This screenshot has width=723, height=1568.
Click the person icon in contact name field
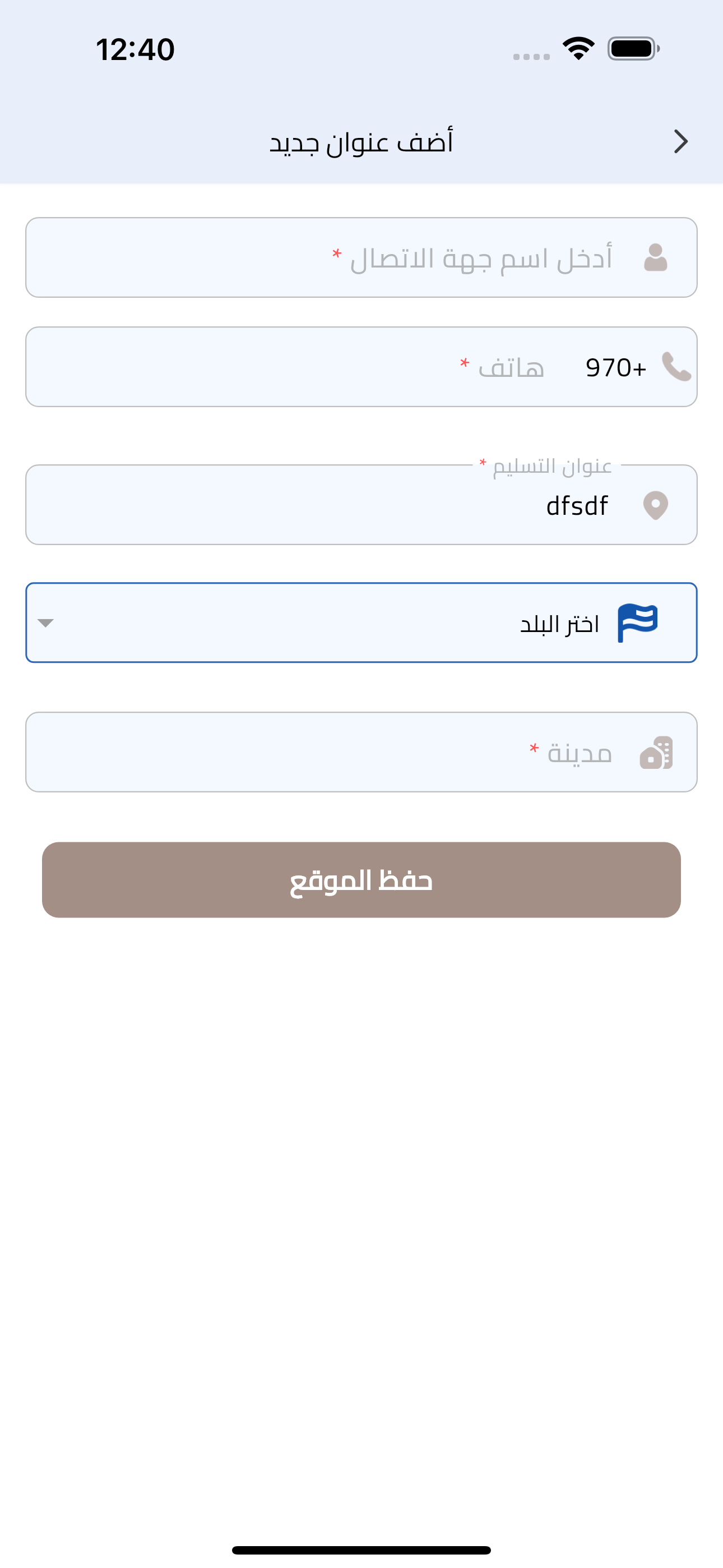coord(655,257)
